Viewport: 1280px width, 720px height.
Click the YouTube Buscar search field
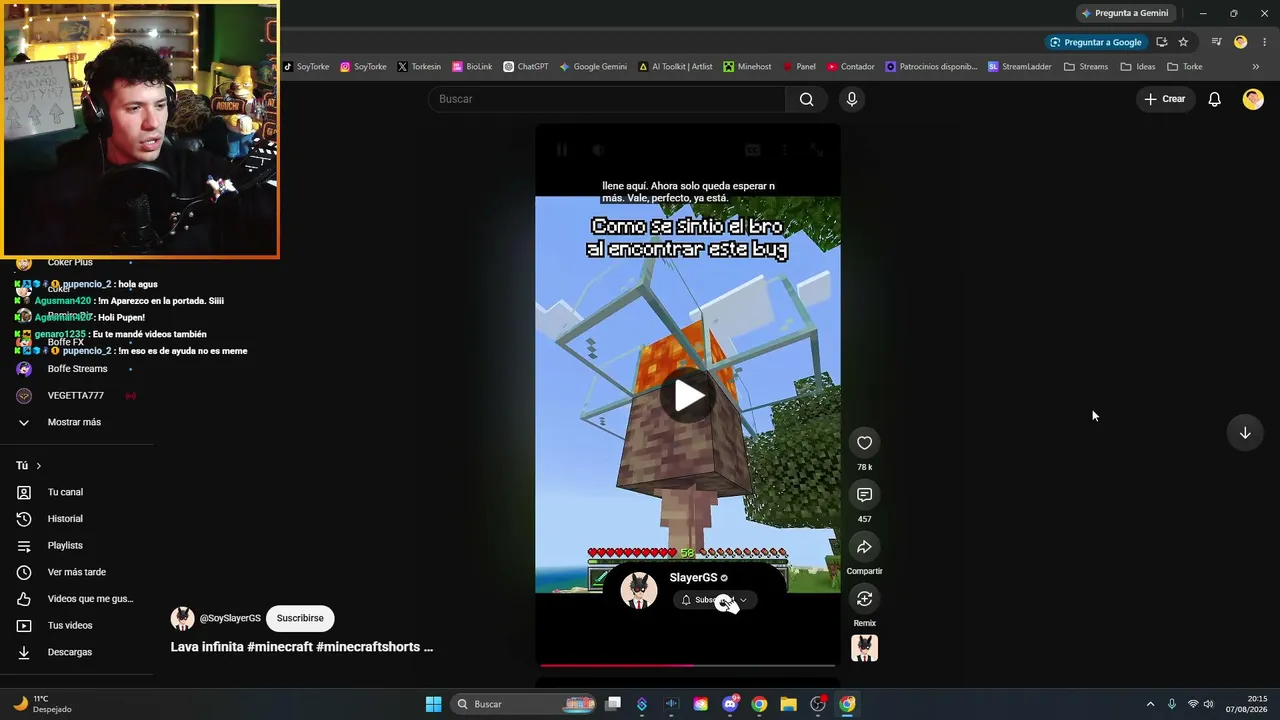[x=607, y=99]
